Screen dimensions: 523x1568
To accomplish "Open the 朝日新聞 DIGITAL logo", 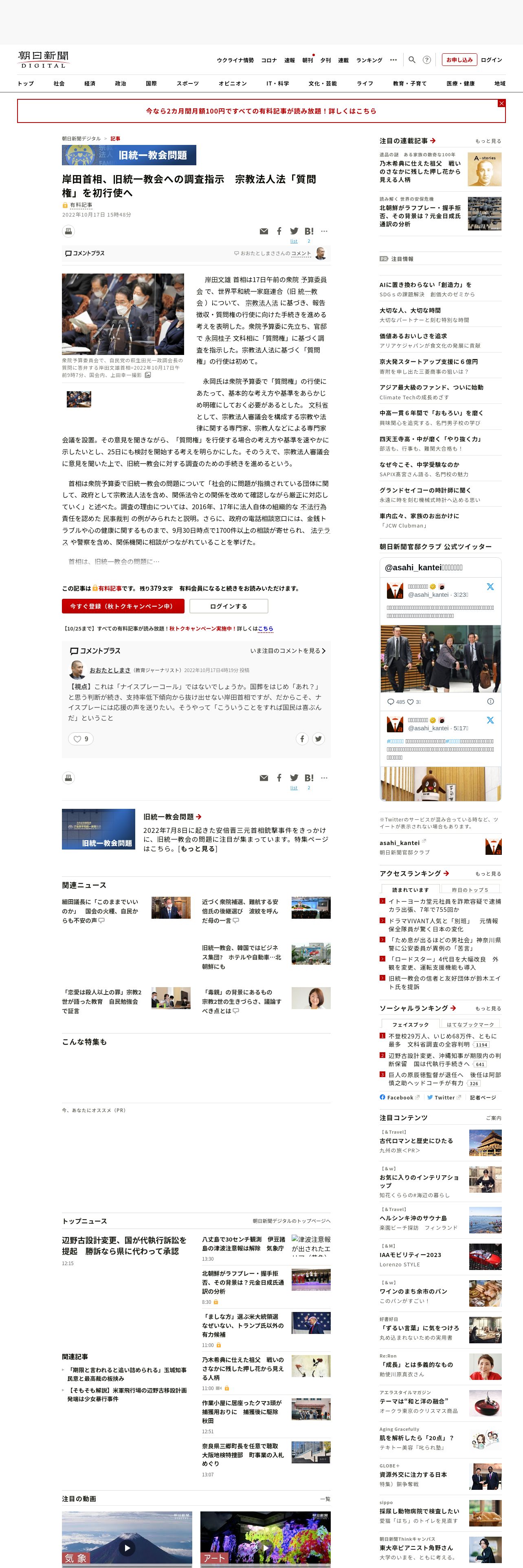I will (43, 60).
